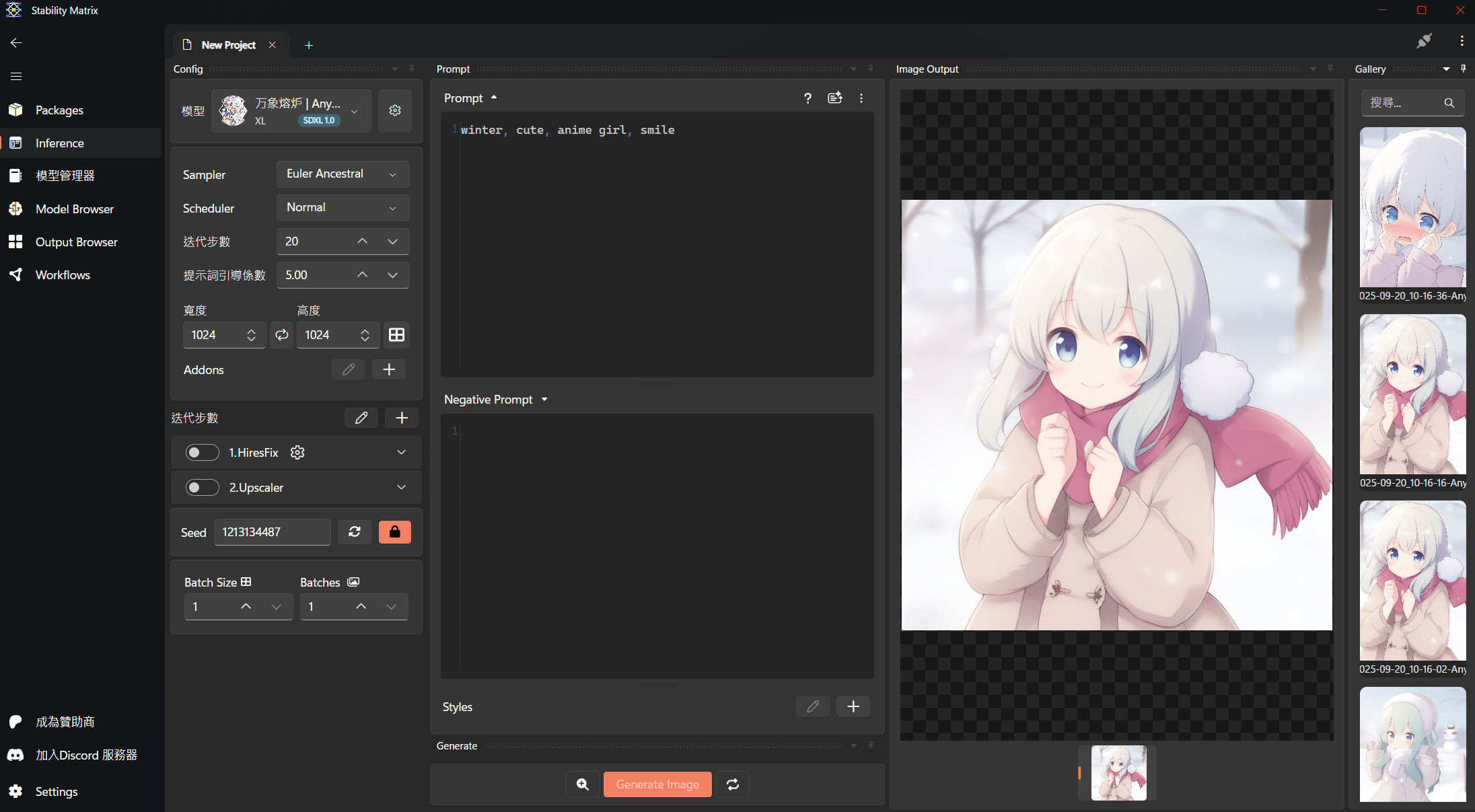This screenshot has width=1475, height=812.
Task: Open the Scheduler Normal dropdown
Action: point(343,208)
